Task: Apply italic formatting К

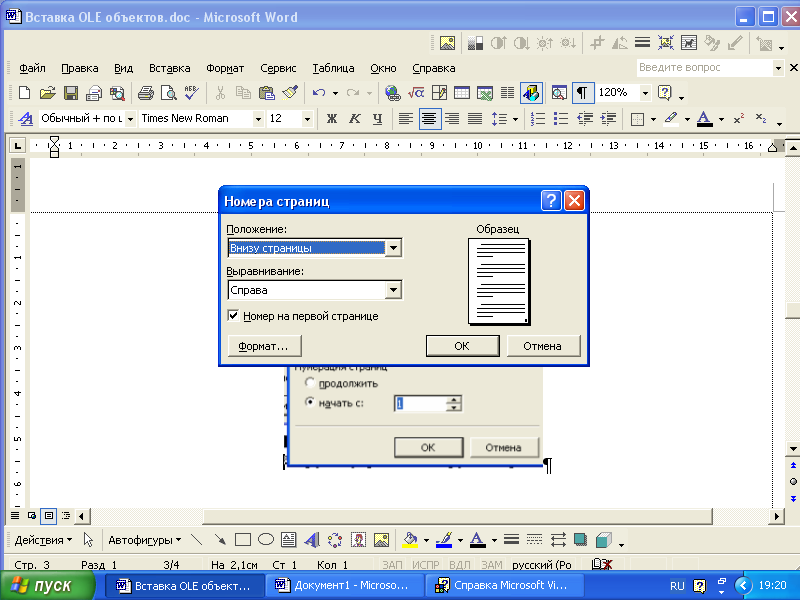Action: click(x=355, y=119)
